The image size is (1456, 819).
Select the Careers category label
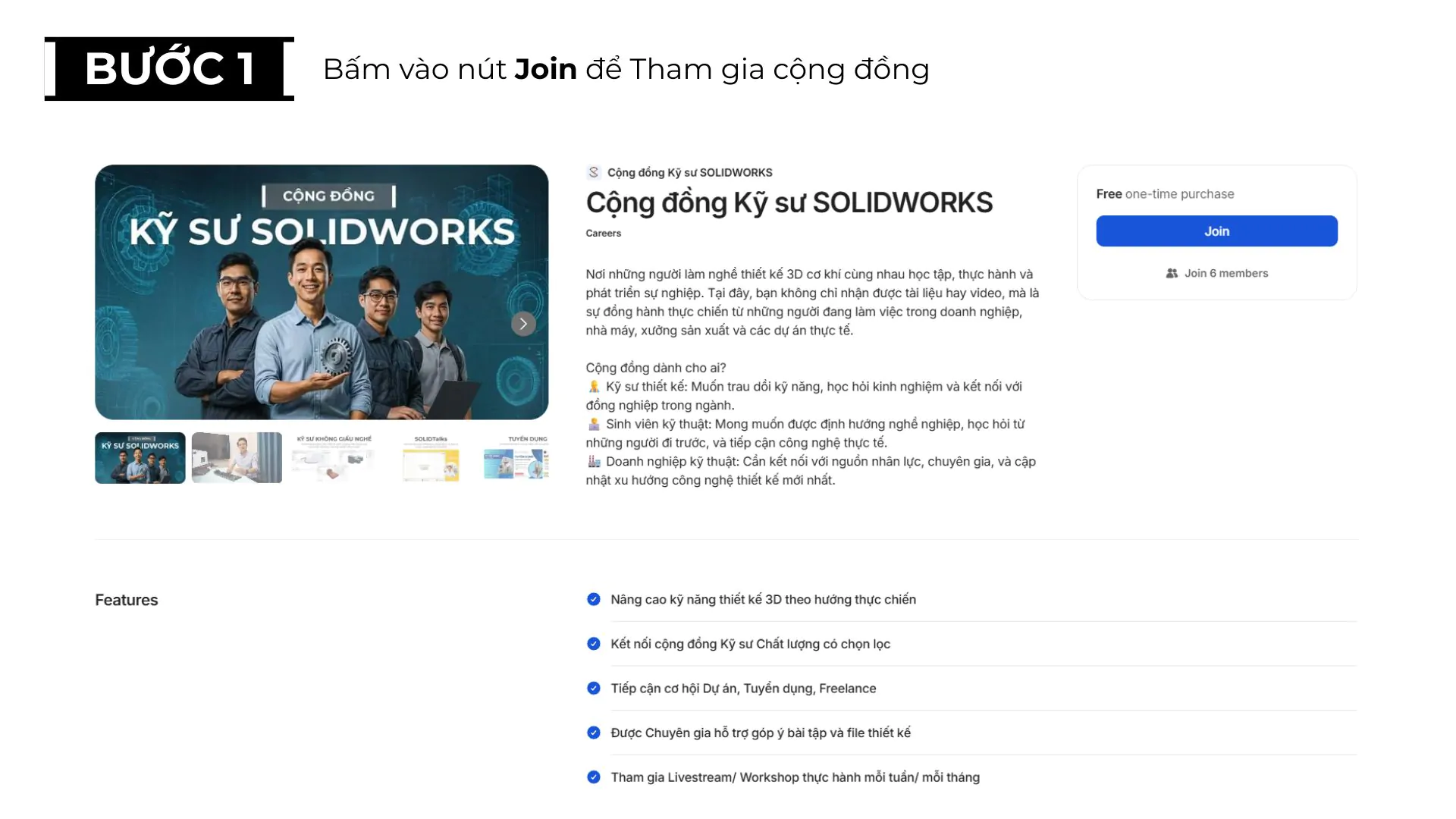point(603,234)
